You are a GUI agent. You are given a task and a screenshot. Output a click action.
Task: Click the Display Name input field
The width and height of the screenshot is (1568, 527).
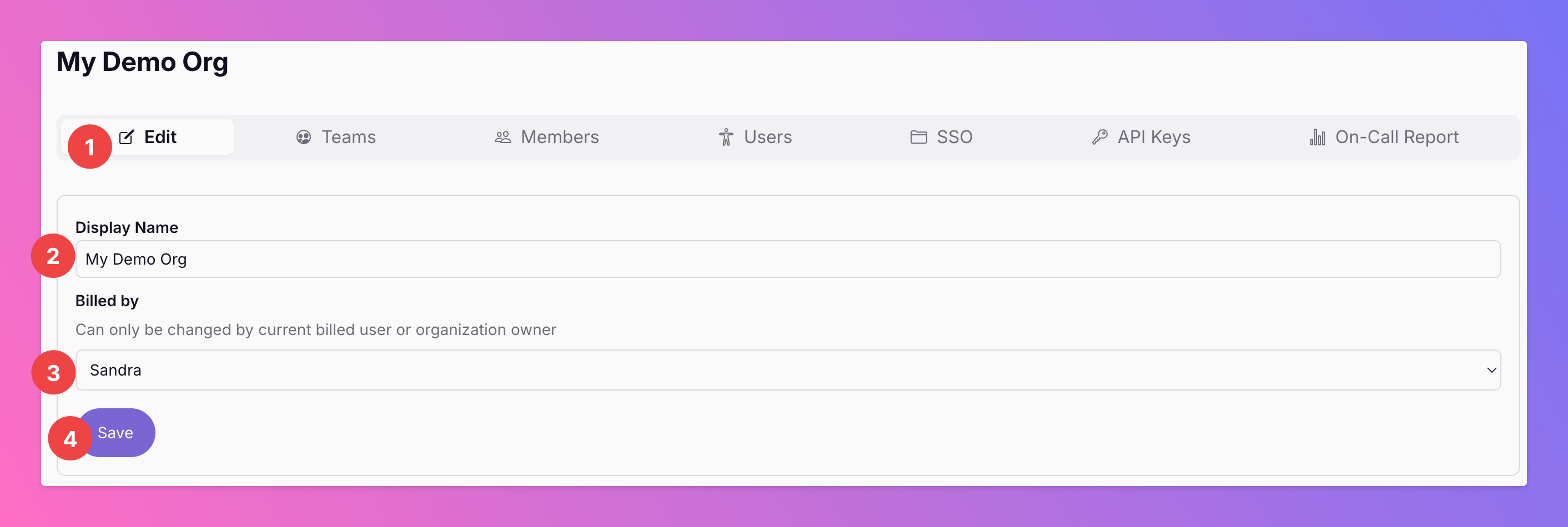pyautogui.click(x=788, y=260)
